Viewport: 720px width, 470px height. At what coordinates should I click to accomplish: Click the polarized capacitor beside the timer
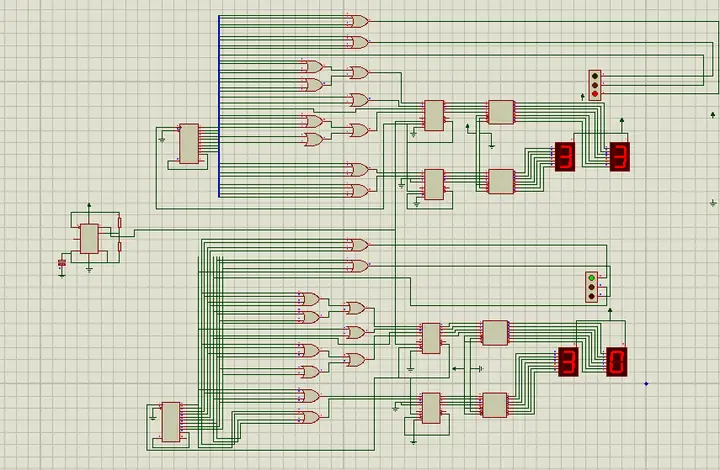click(x=62, y=263)
